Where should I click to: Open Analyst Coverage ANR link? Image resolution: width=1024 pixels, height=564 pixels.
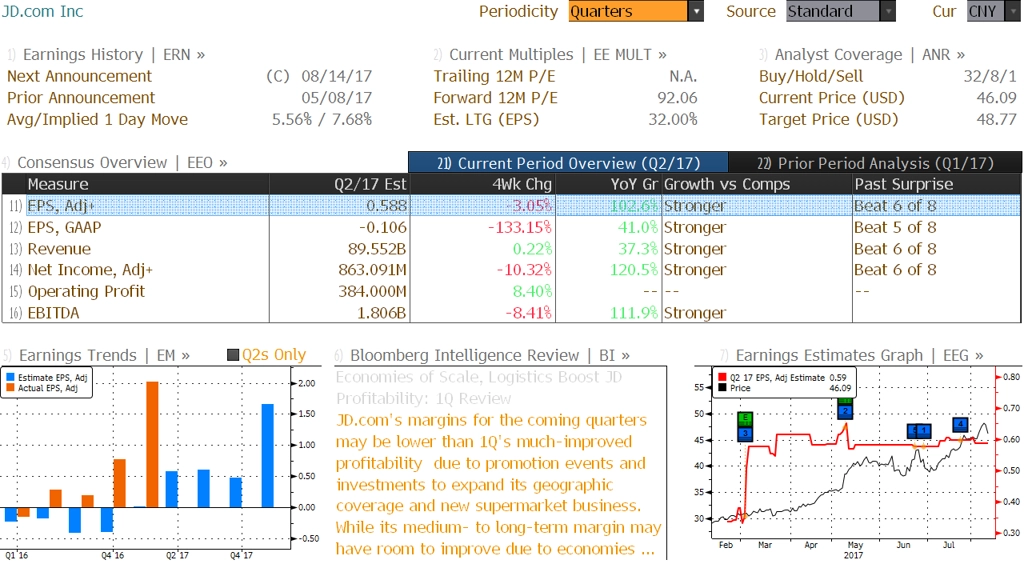870,55
